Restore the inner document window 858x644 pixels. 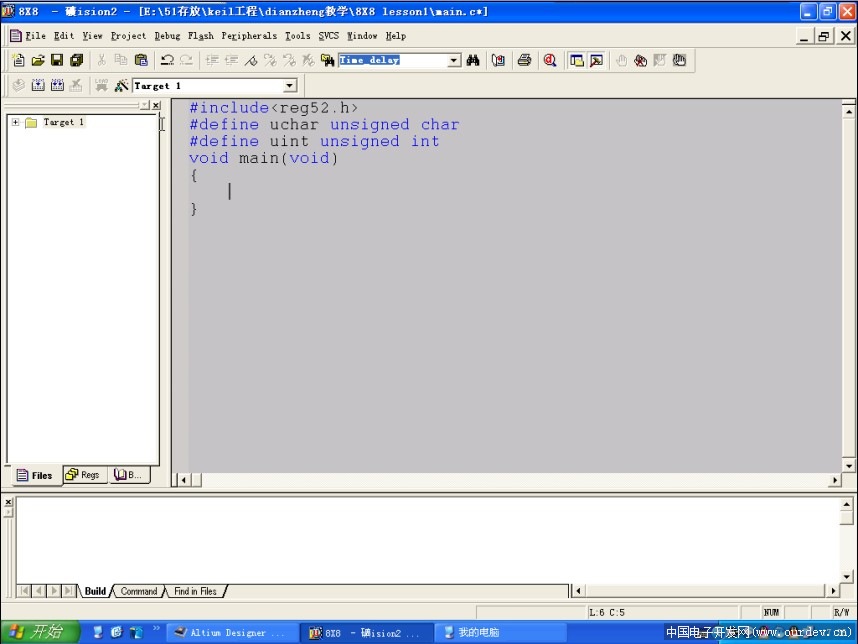point(824,37)
